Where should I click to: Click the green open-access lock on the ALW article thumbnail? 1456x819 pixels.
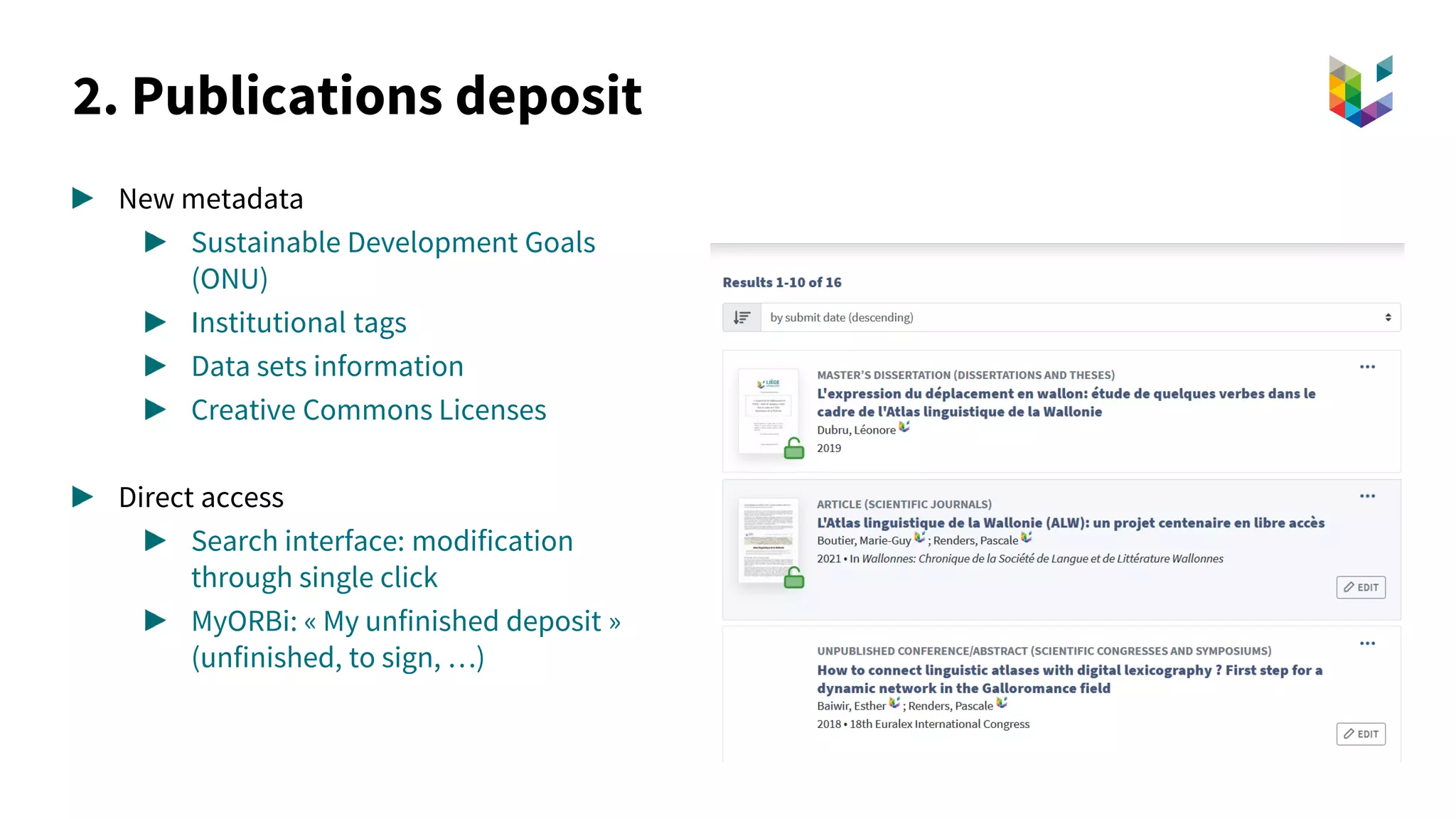point(794,577)
